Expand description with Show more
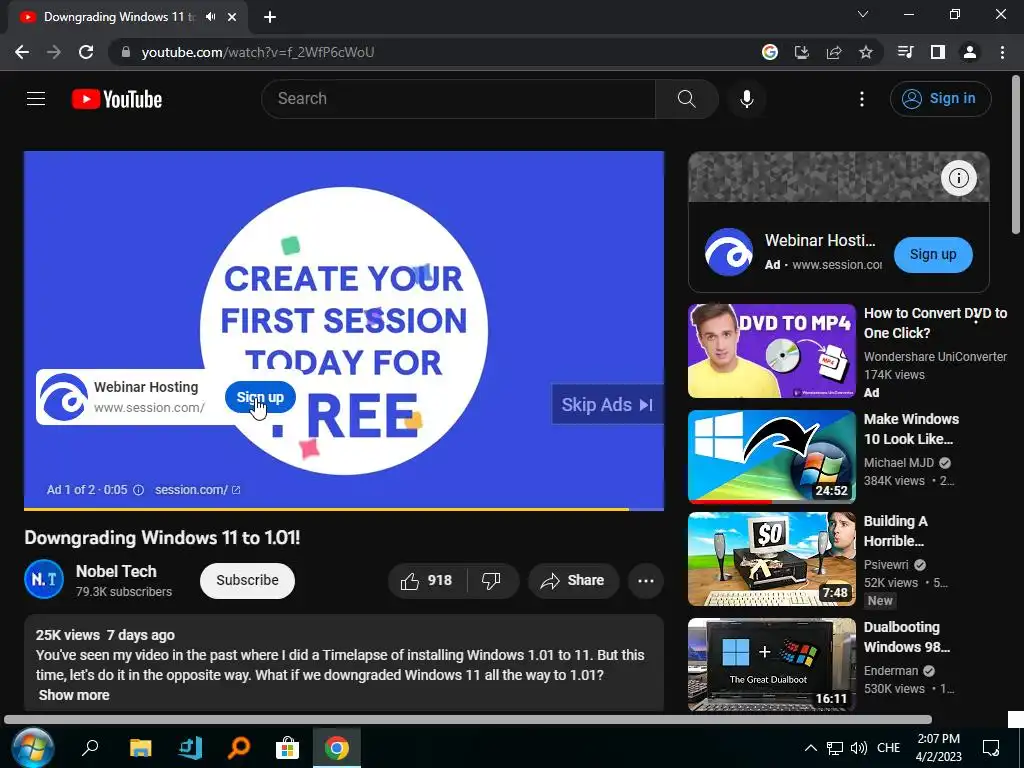The image size is (1024, 768). pyautogui.click(x=74, y=696)
